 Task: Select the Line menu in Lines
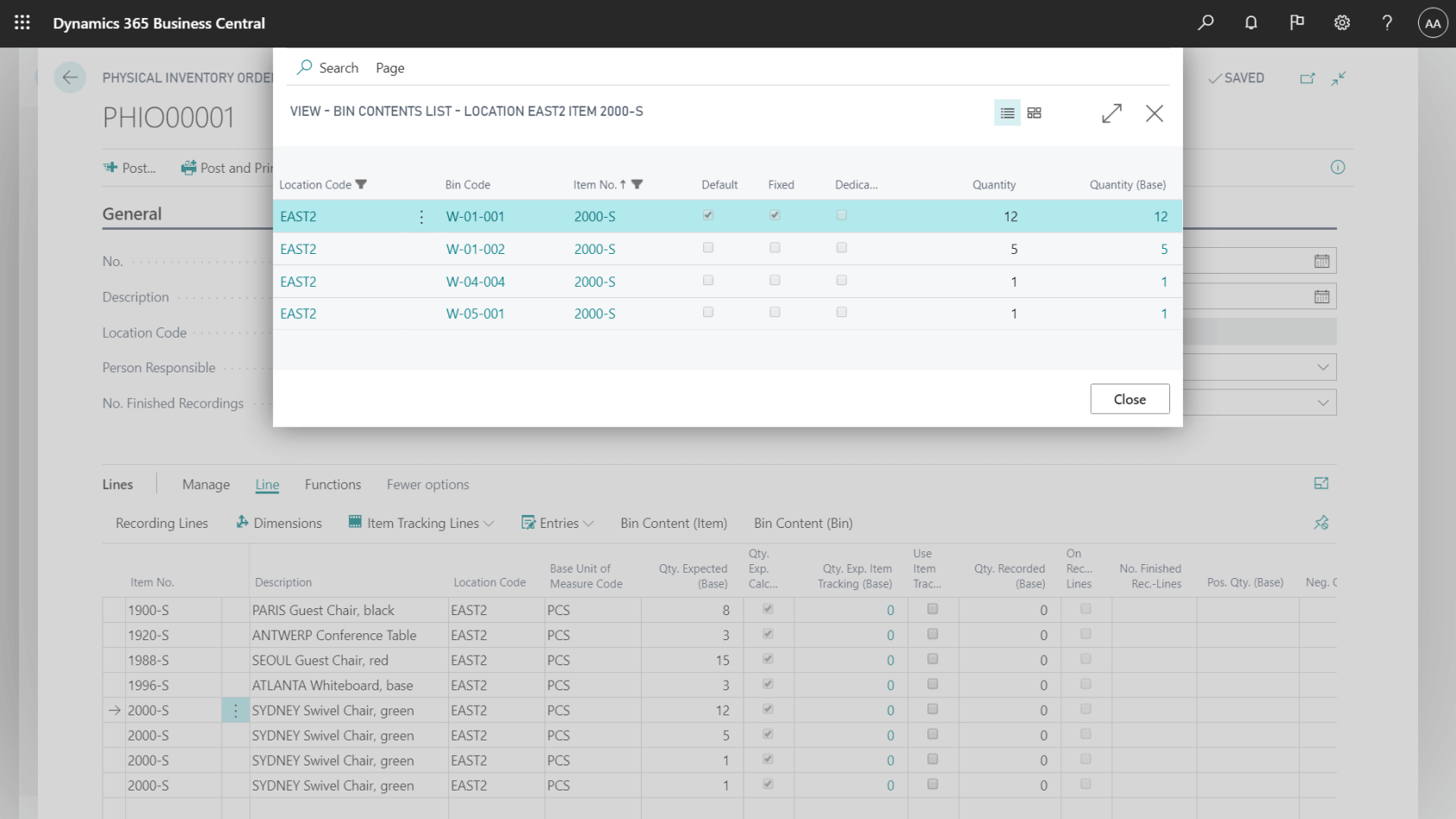[267, 485]
